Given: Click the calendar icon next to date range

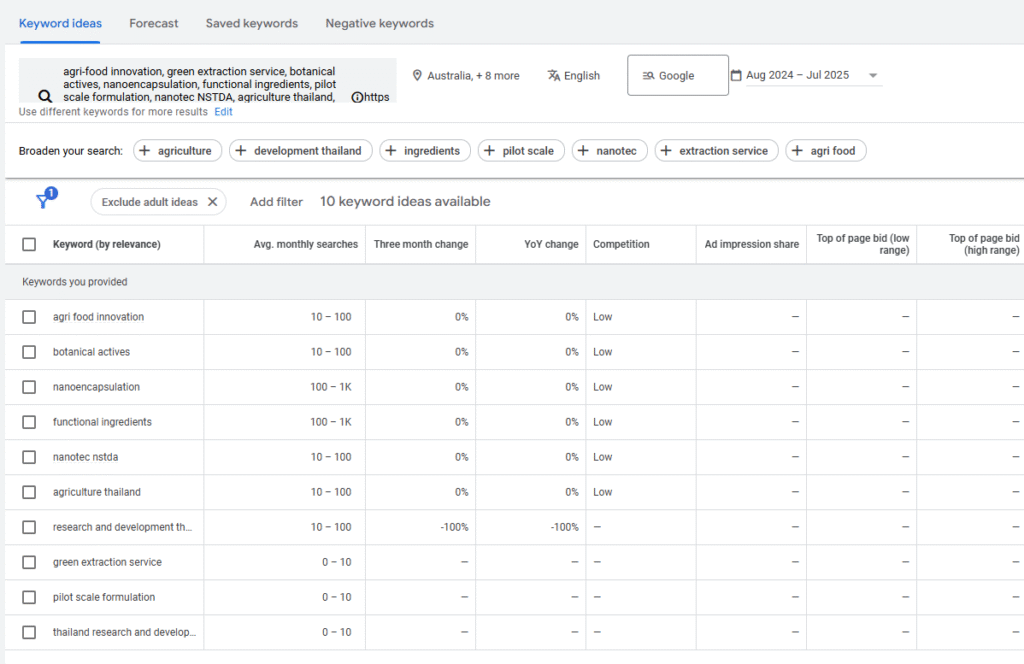Looking at the screenshot, I should [737, 76].
